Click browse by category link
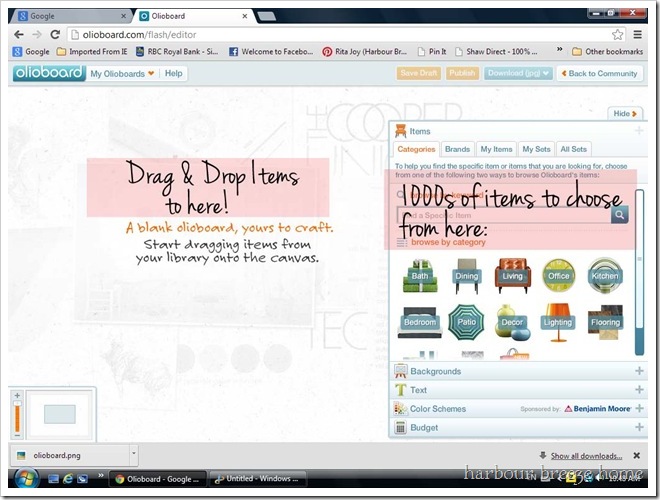 coord(448,242)
